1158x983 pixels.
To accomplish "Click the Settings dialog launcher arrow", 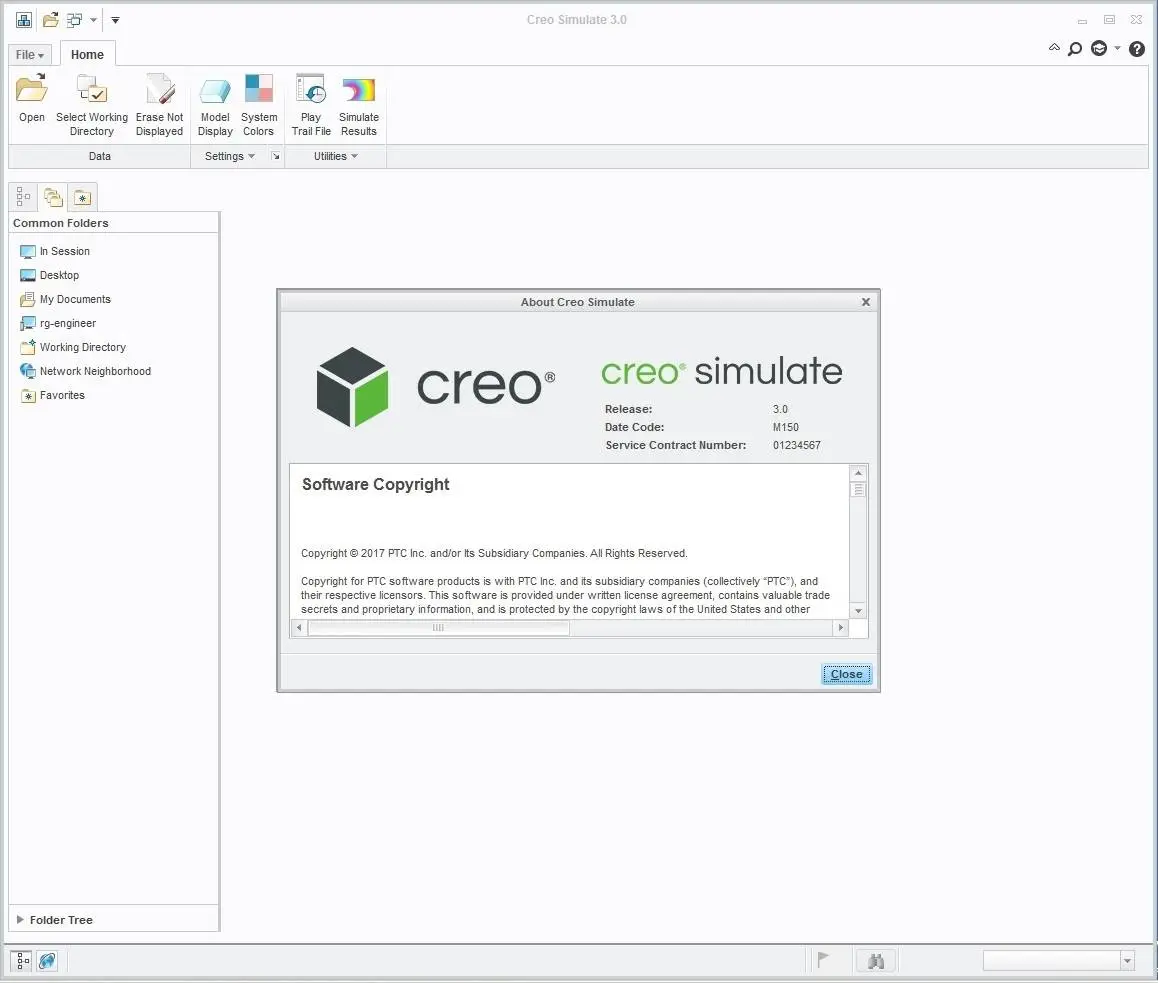I will (x=275, y=157).
